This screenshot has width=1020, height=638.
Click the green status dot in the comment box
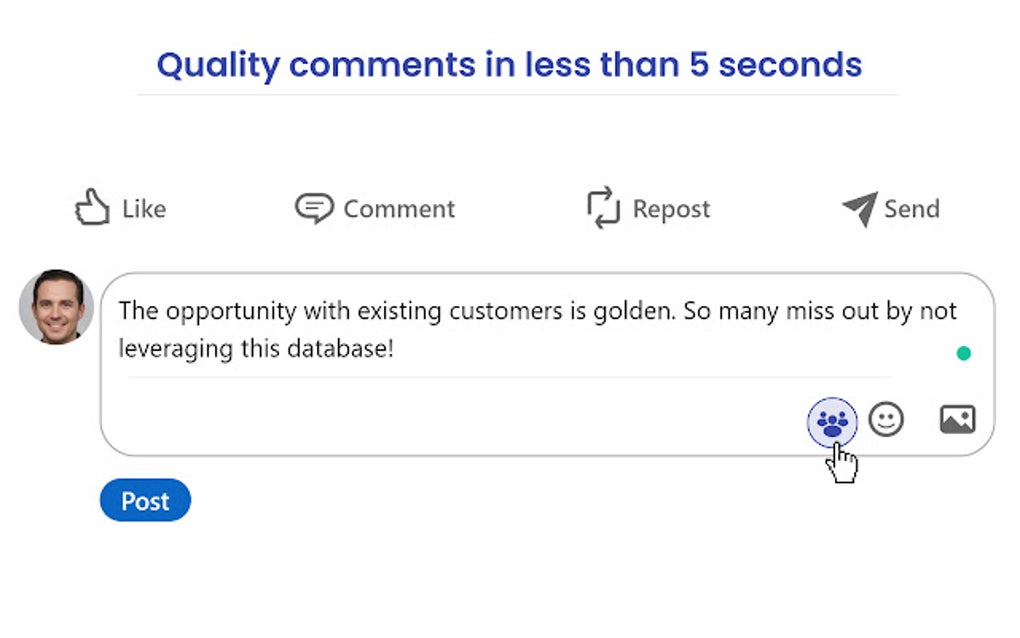click(x=963, y=353)
